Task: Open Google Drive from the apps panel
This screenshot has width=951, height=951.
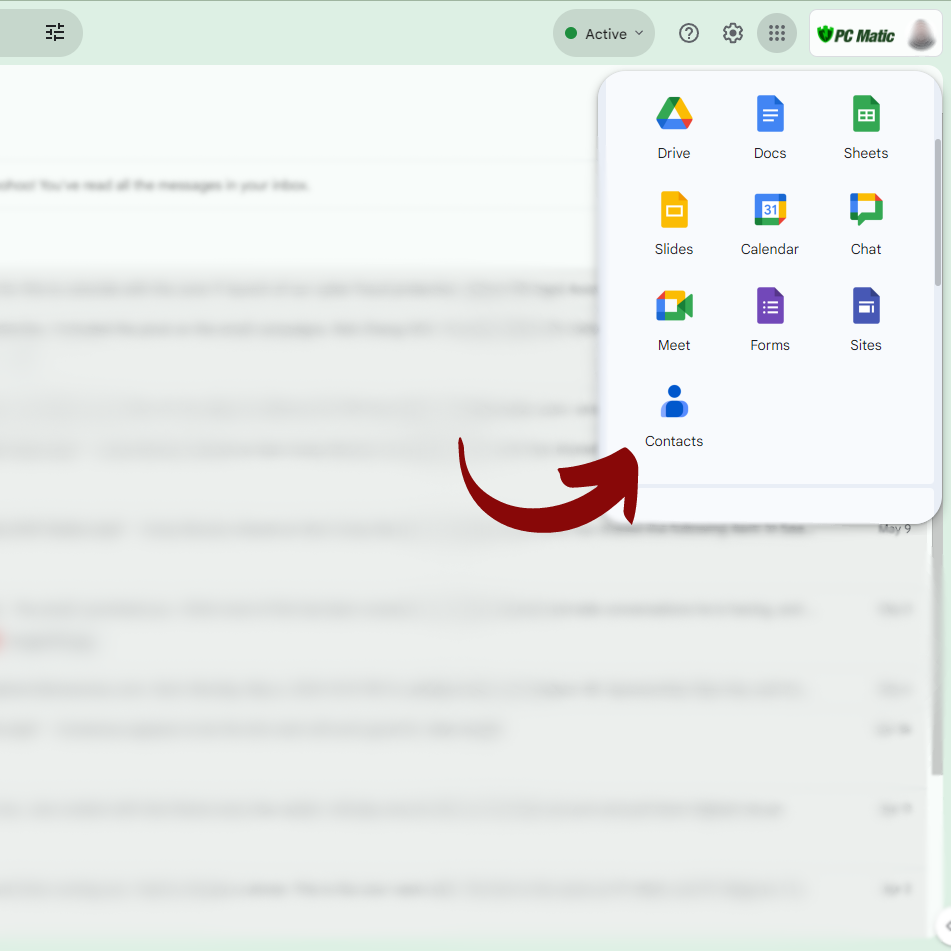Action: (x=674, y=127)
